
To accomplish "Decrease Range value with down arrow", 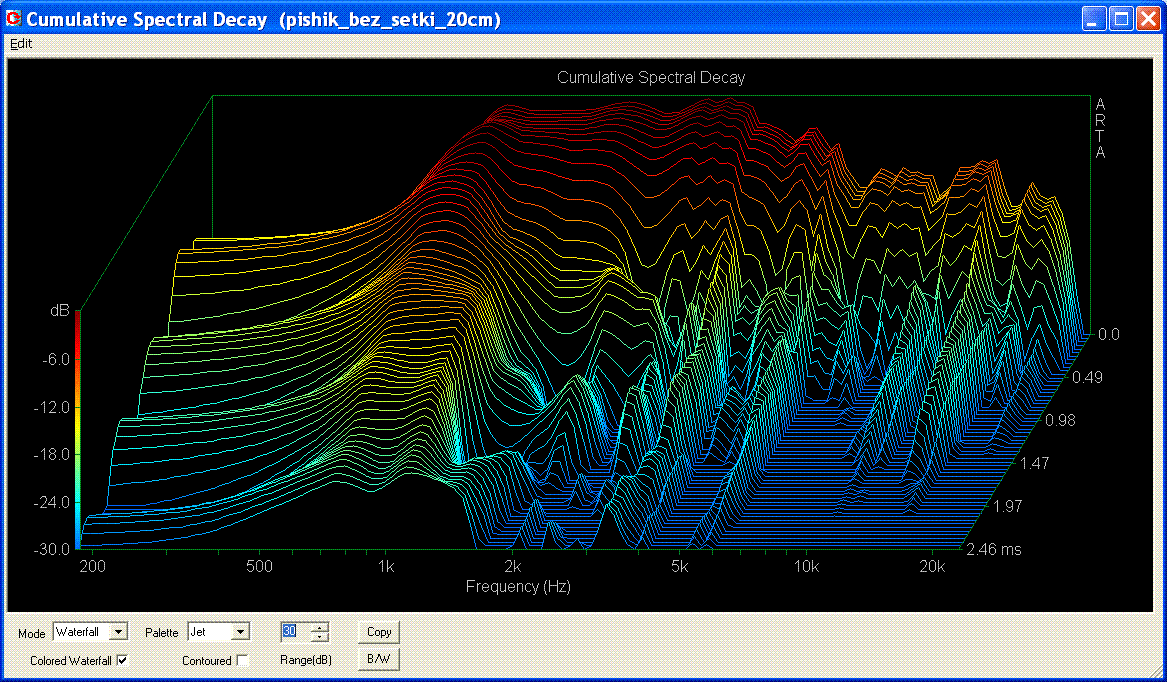I will [x=319, y=637].
